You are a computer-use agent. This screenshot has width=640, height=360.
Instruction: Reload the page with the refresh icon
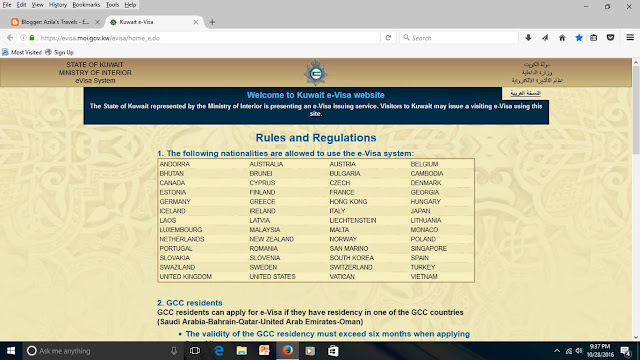point(388,38)
